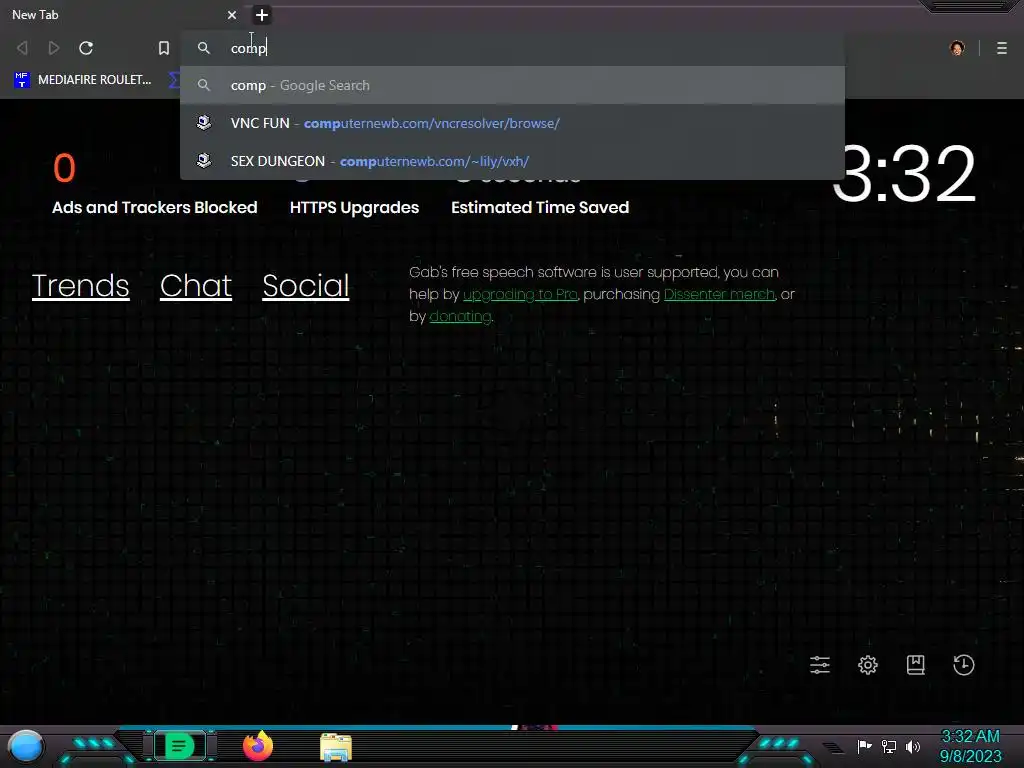The width and height of the screenshot is (1024, 768).
Task: Open the MEDIAFIRE ROULET... bookmark
Action: [83, 80]
